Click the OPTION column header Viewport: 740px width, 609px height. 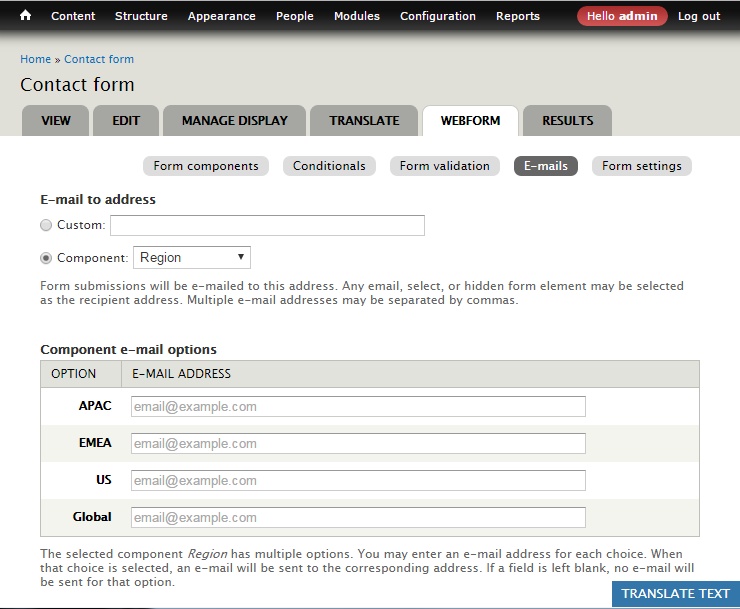(74, 374)
